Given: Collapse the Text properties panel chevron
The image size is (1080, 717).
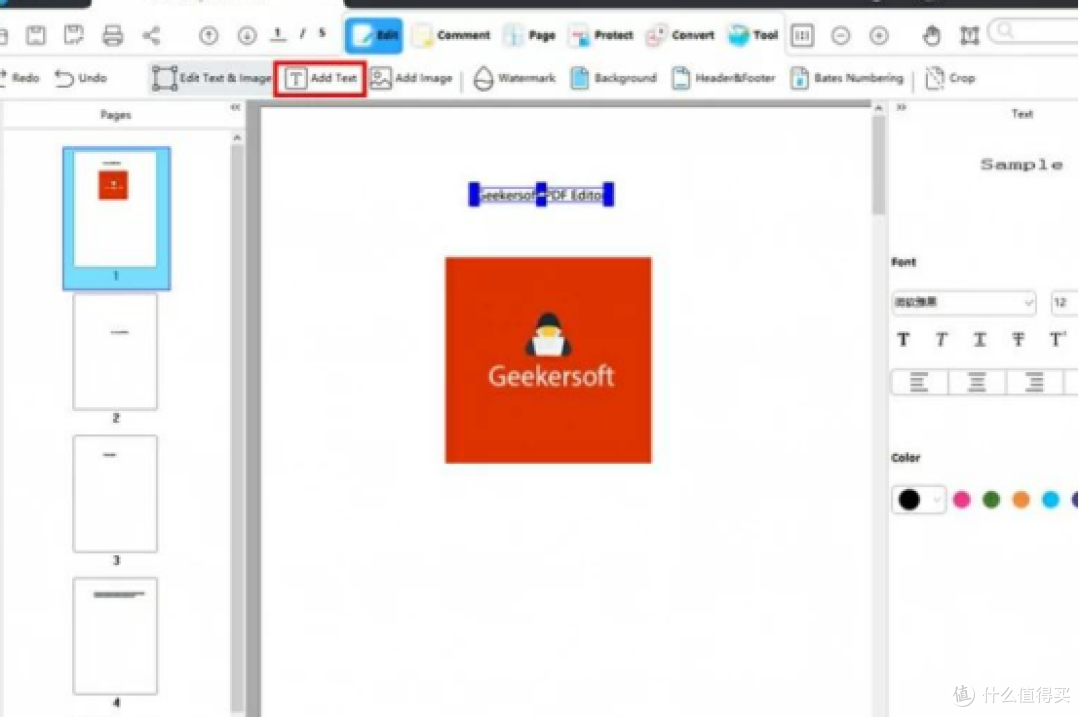Looking at the screenshot, I should click(901, 107).
